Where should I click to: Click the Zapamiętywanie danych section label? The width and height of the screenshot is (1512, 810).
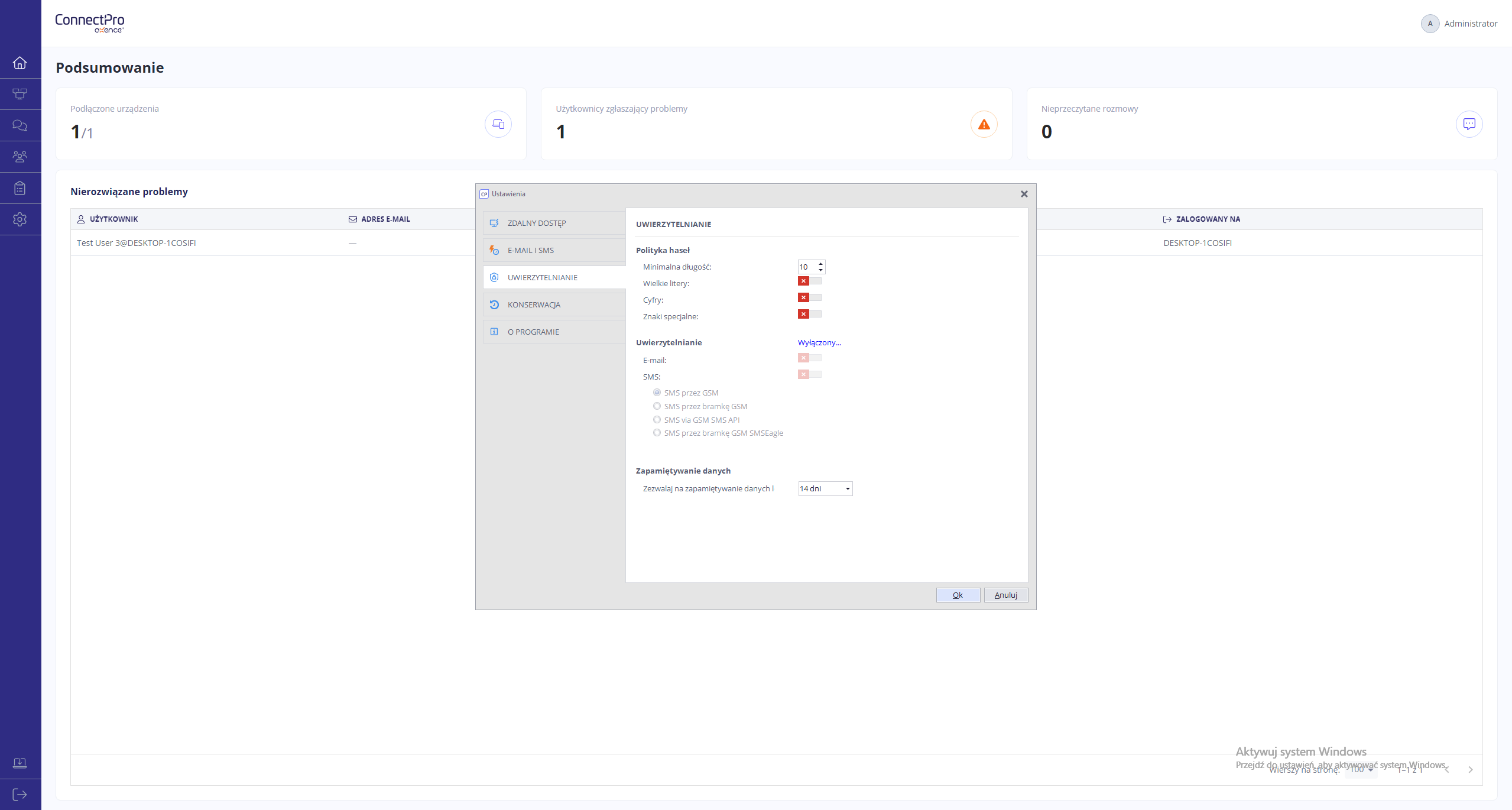pos(683,471)
